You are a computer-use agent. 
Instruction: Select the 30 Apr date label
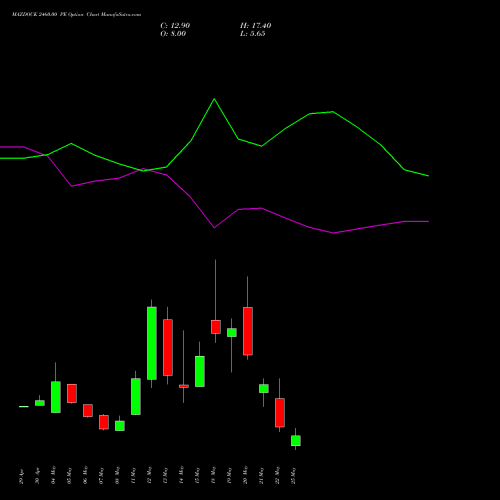click(38, 476)
